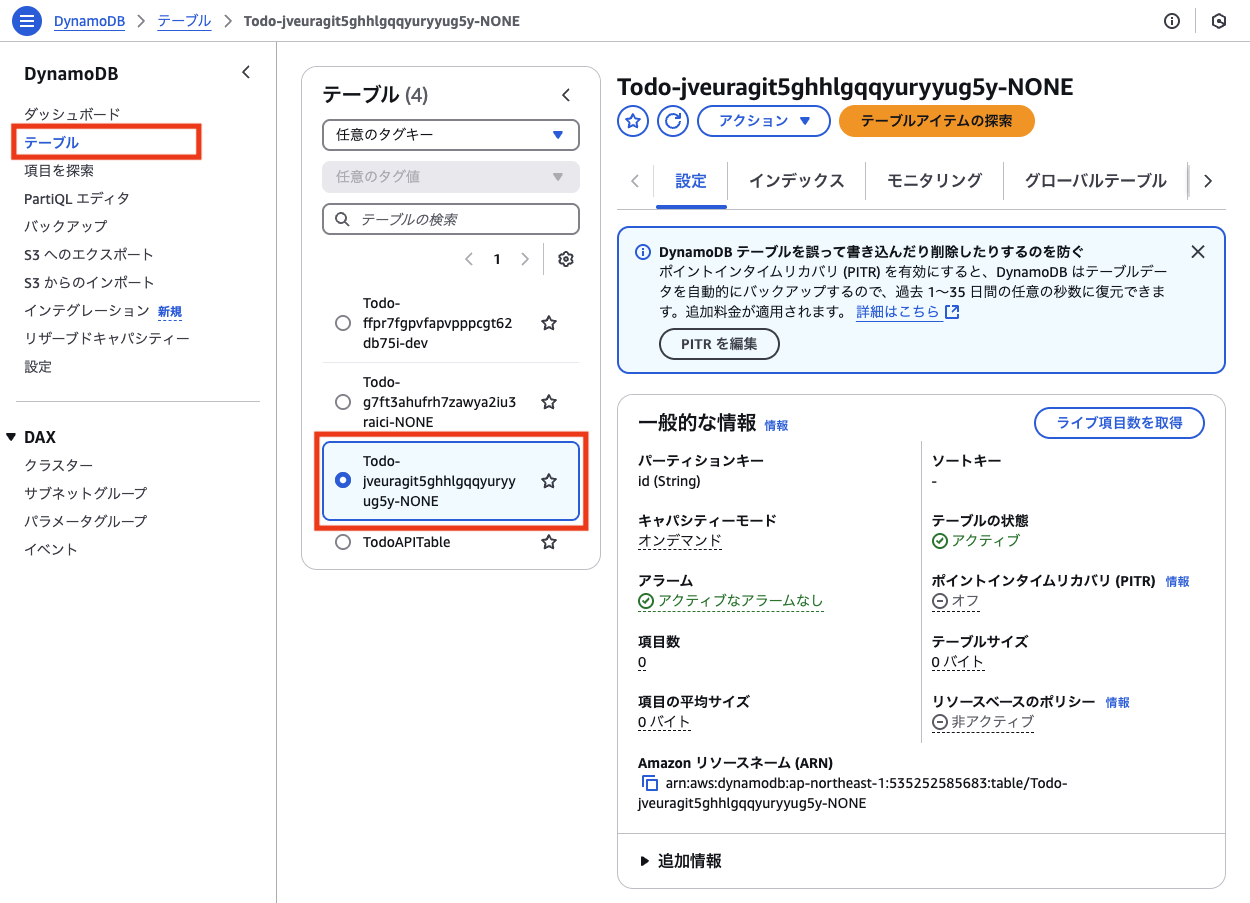
Task: Open 情報 link beside 一般的な情報
Action: [x=776, y=425]
